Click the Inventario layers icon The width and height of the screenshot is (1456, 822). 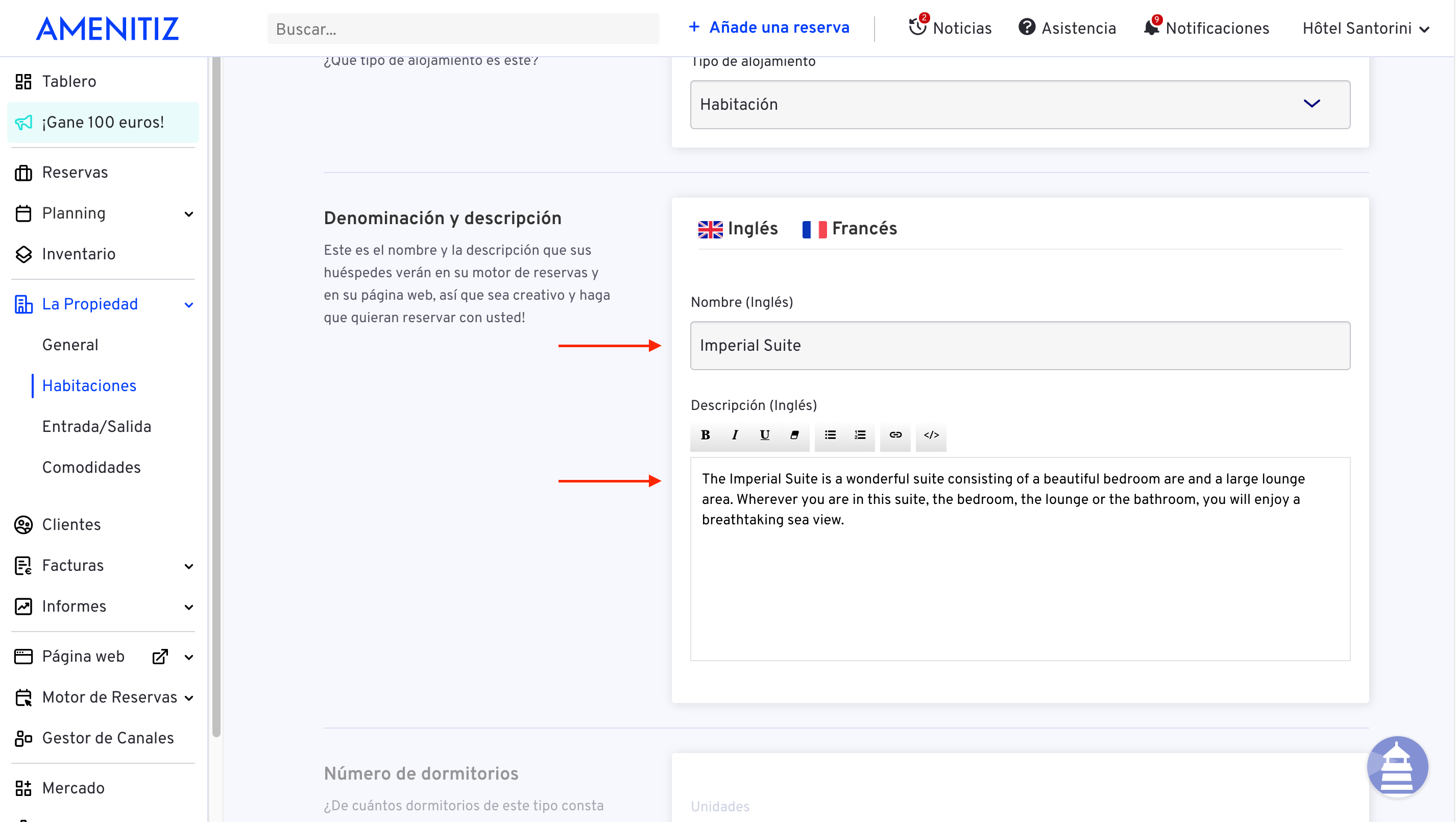pos(23,254)
